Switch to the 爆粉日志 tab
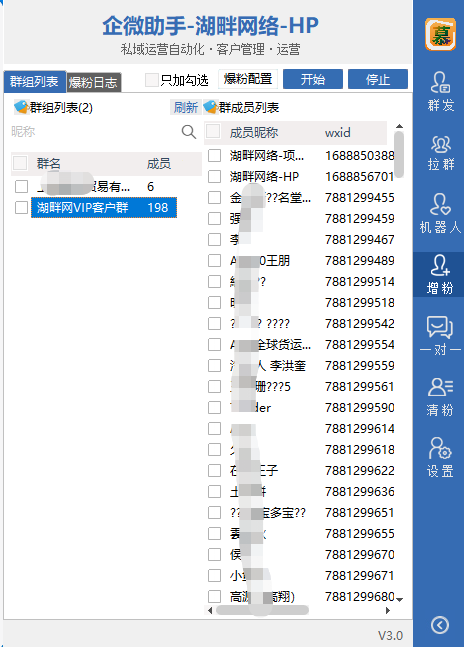This screenshot has width=464, height=647. tap(93, 82)
